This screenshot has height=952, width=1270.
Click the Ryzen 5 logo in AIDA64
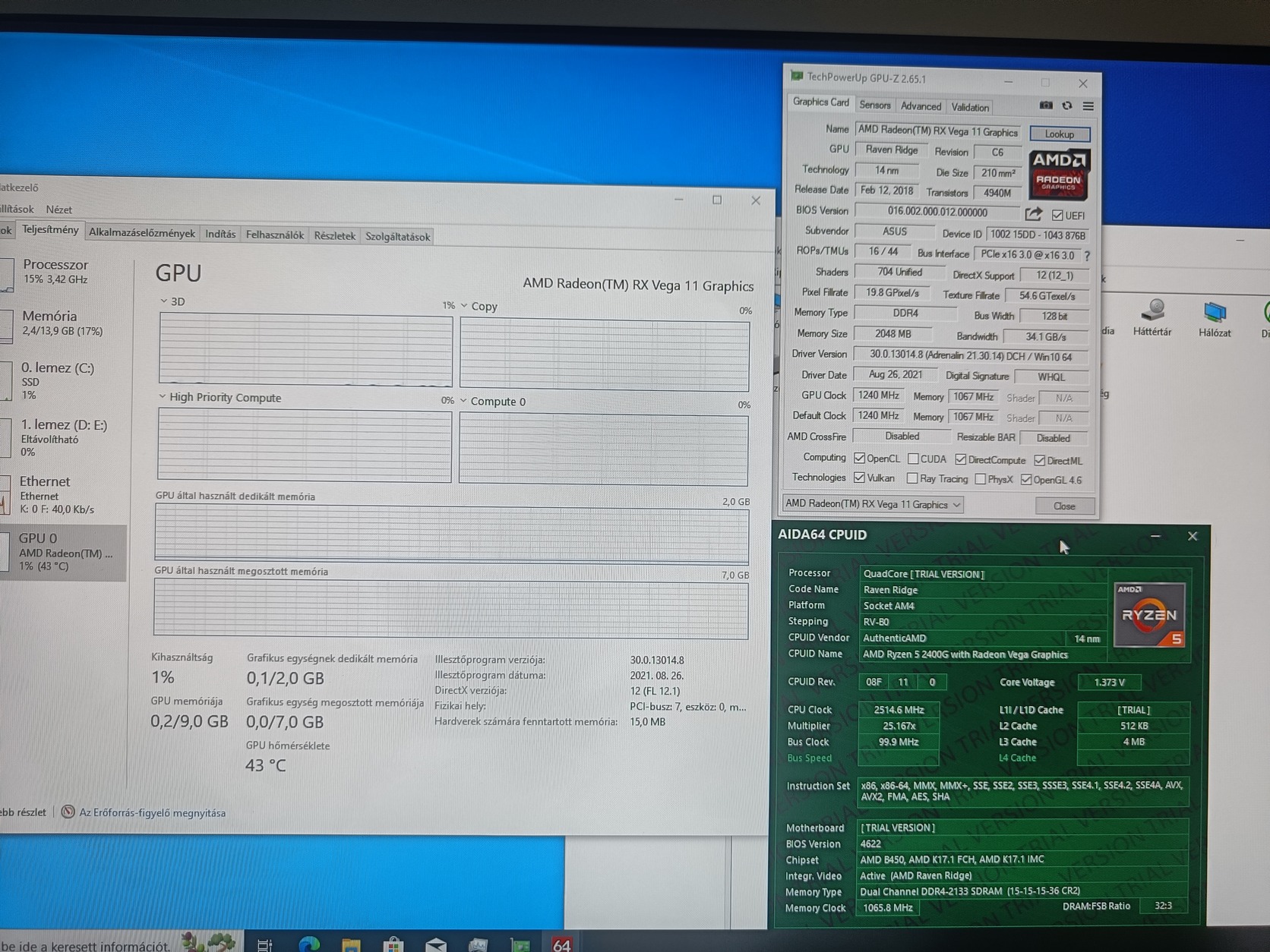(1148, 614)
